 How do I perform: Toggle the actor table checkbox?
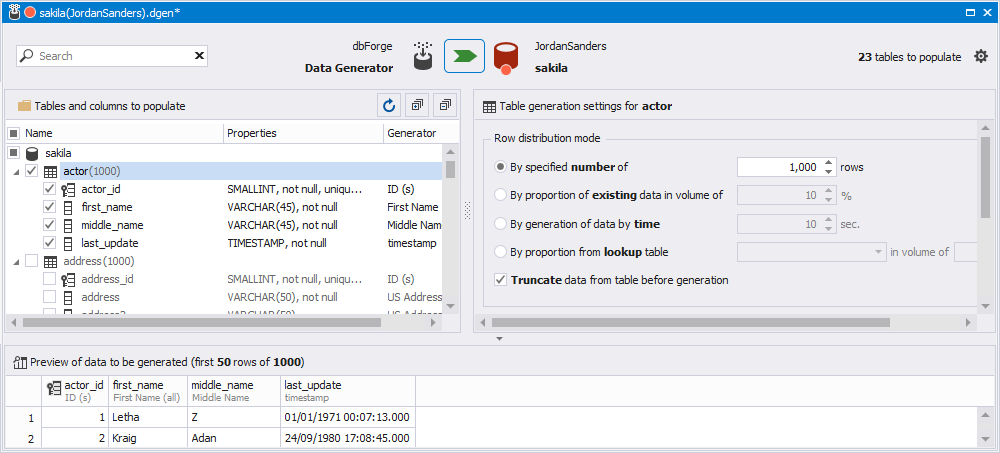pos(31,171)
